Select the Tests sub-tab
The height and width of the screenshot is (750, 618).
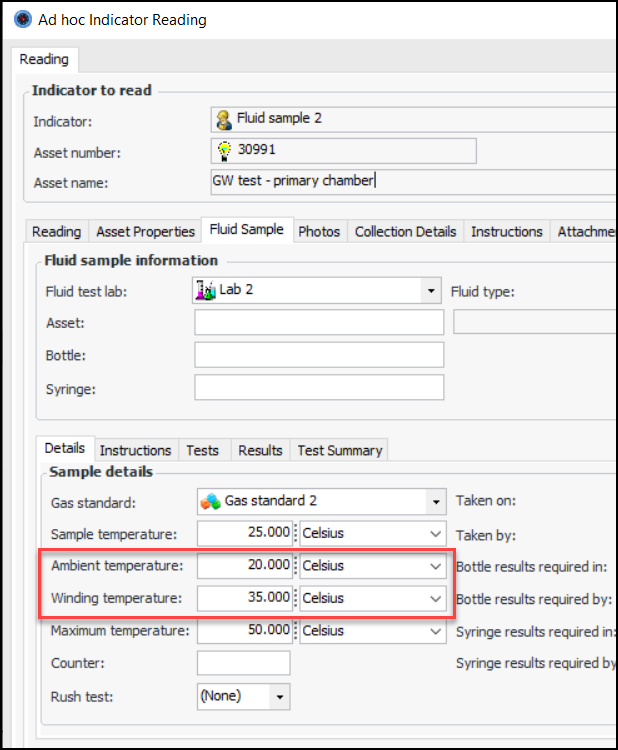202,450
